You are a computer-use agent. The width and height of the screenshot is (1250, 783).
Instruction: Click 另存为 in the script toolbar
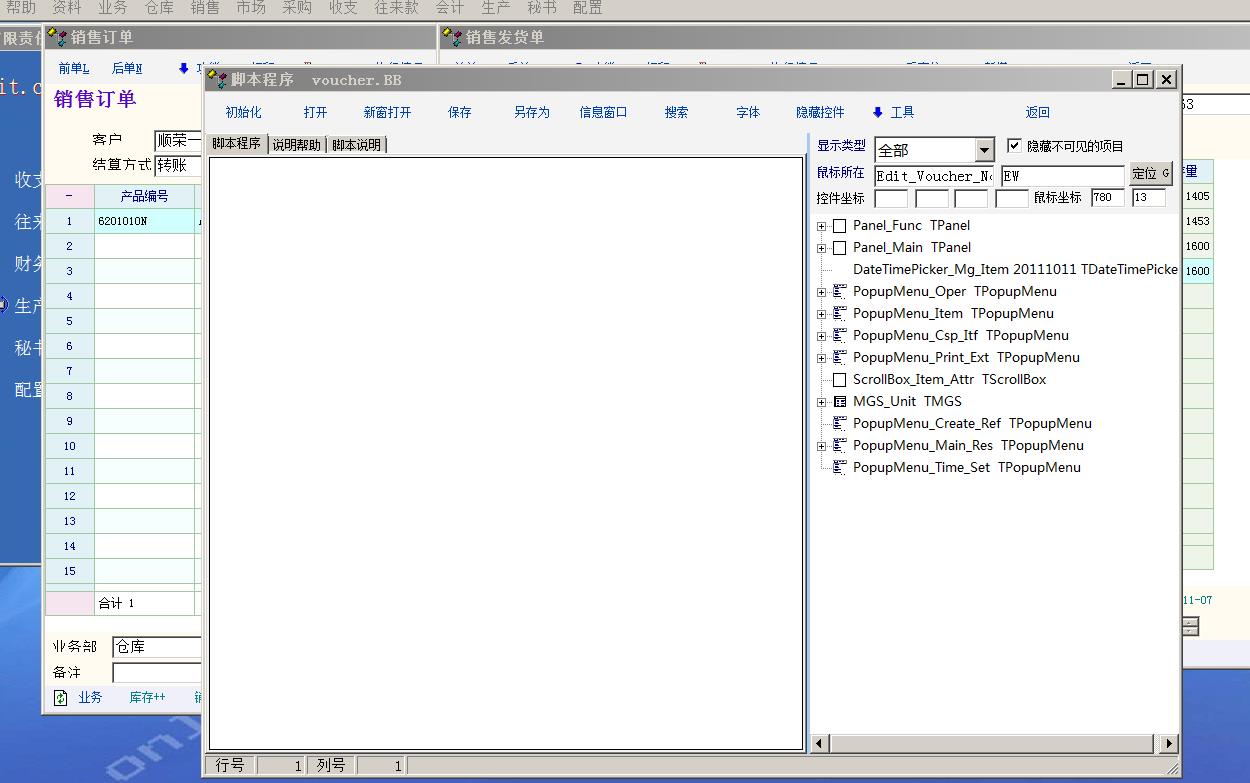531,112
